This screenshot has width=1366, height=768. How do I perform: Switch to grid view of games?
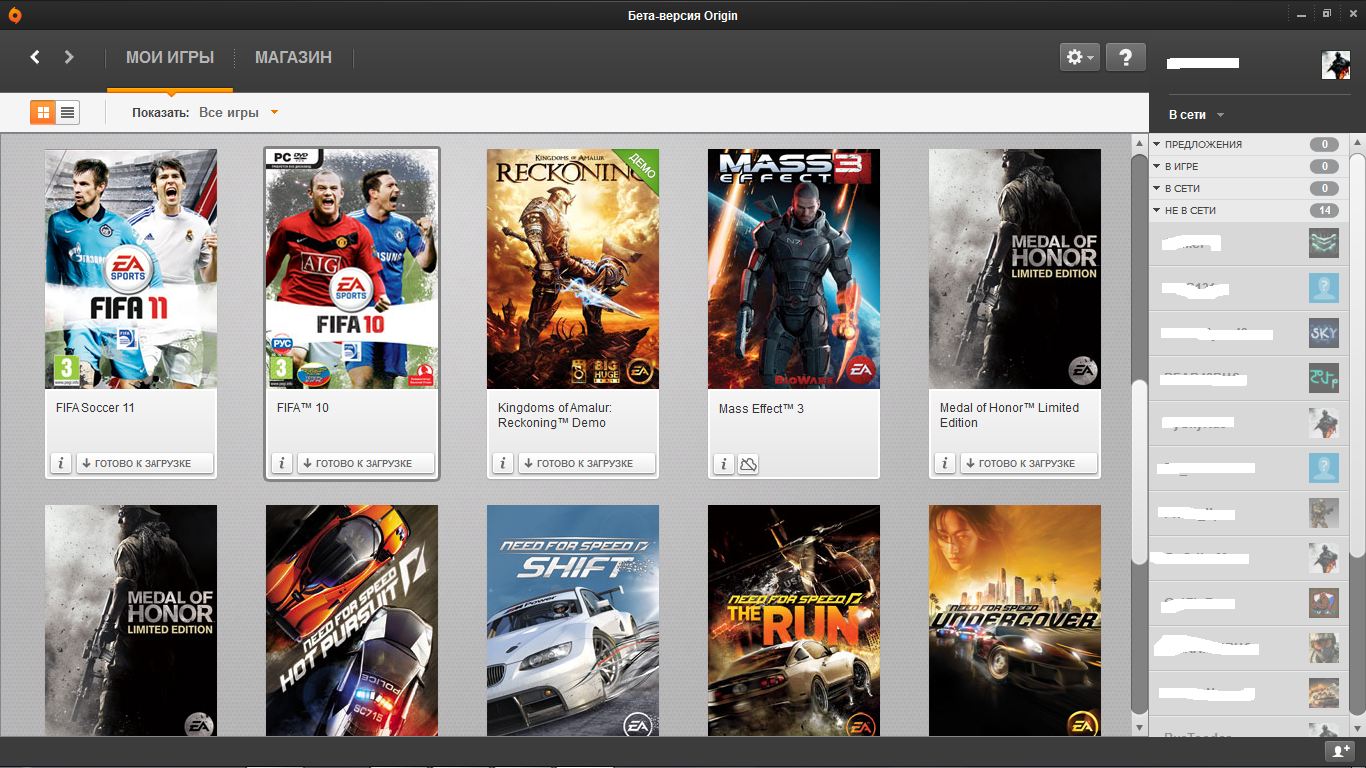pyautogui.click(x=43, y=112)
